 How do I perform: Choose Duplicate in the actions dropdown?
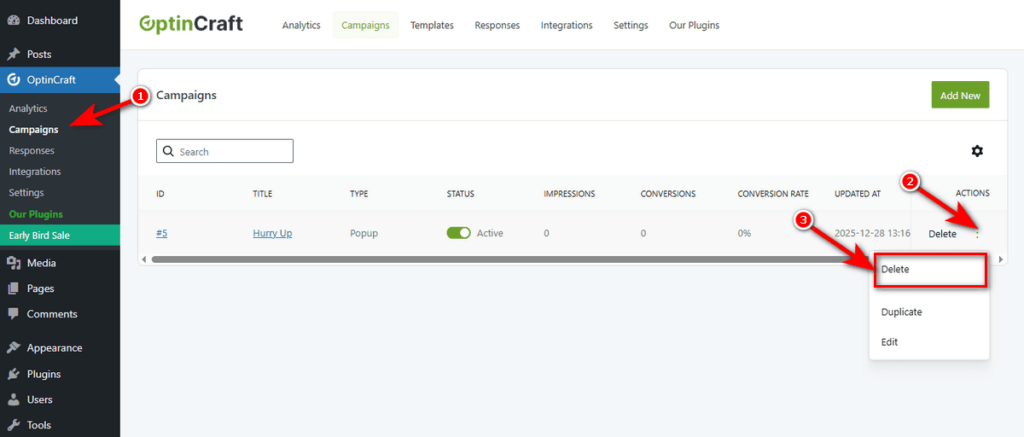click(901, 312)
